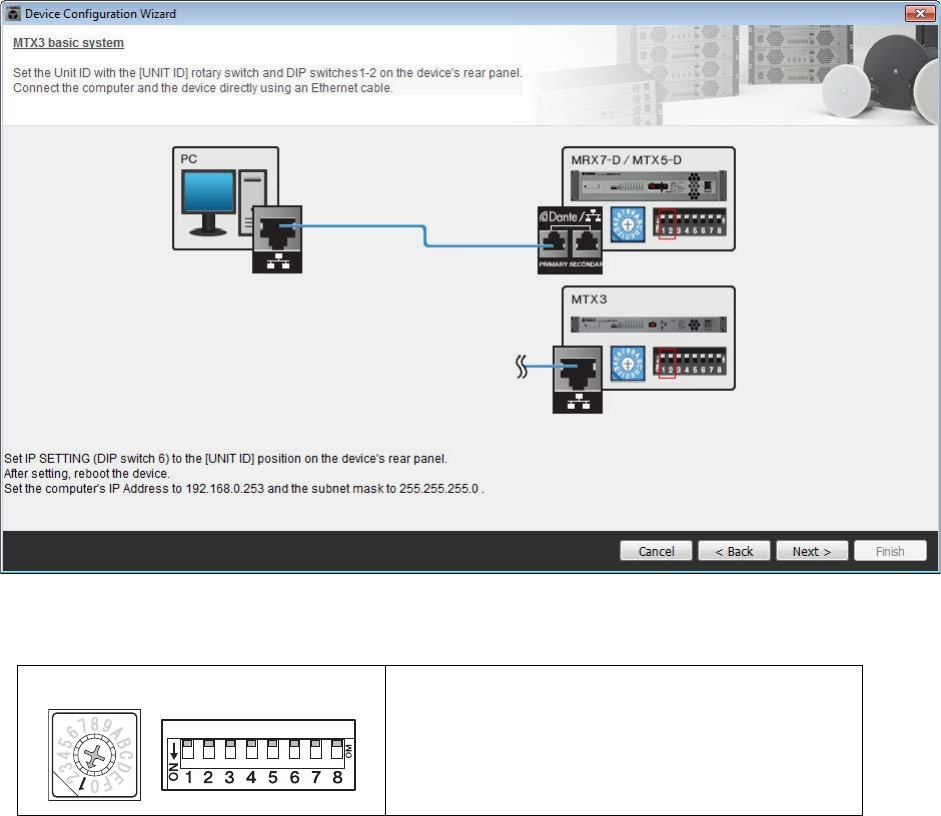Toggle DIP switch 7 in large diagram
The image size is (941, 816).
point(316,749)
